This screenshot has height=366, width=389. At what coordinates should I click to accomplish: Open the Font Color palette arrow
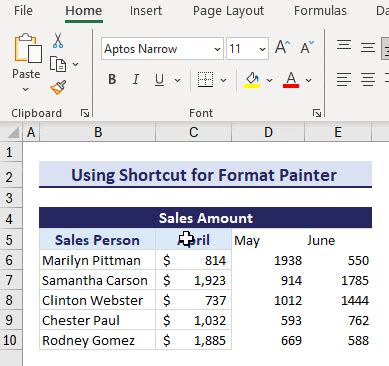(308, 80)
